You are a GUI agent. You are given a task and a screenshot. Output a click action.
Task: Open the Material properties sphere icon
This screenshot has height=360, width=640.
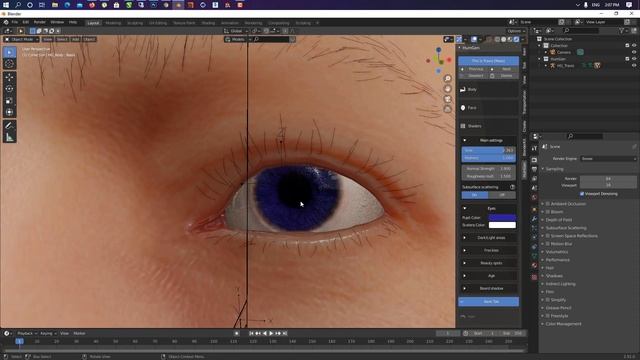(x=534, y=265)
